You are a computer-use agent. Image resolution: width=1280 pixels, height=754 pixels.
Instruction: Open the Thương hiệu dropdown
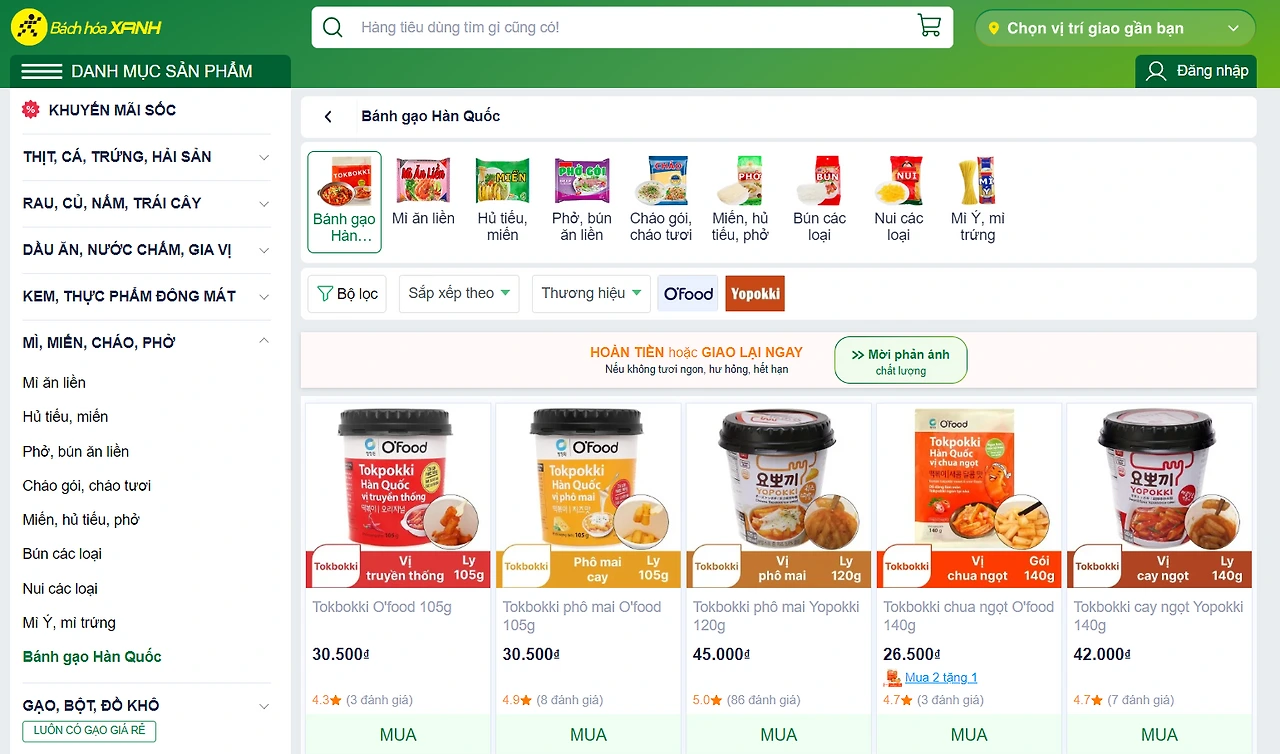(x=591, y=293)
